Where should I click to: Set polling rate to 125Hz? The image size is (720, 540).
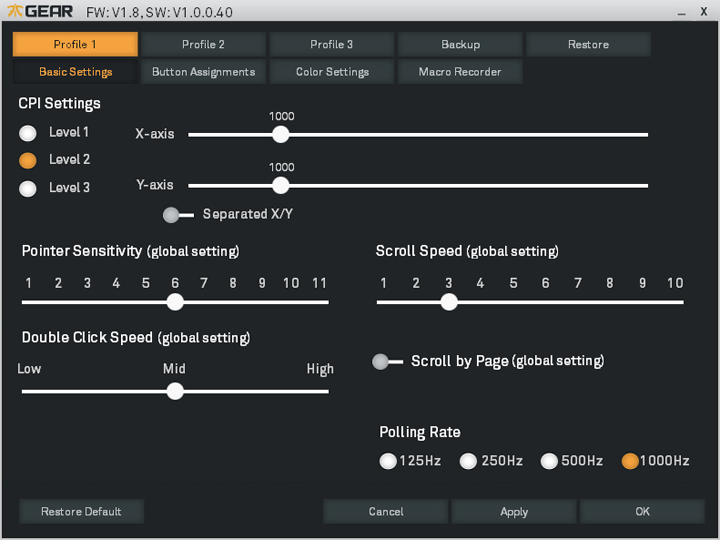tap(388, 461)
